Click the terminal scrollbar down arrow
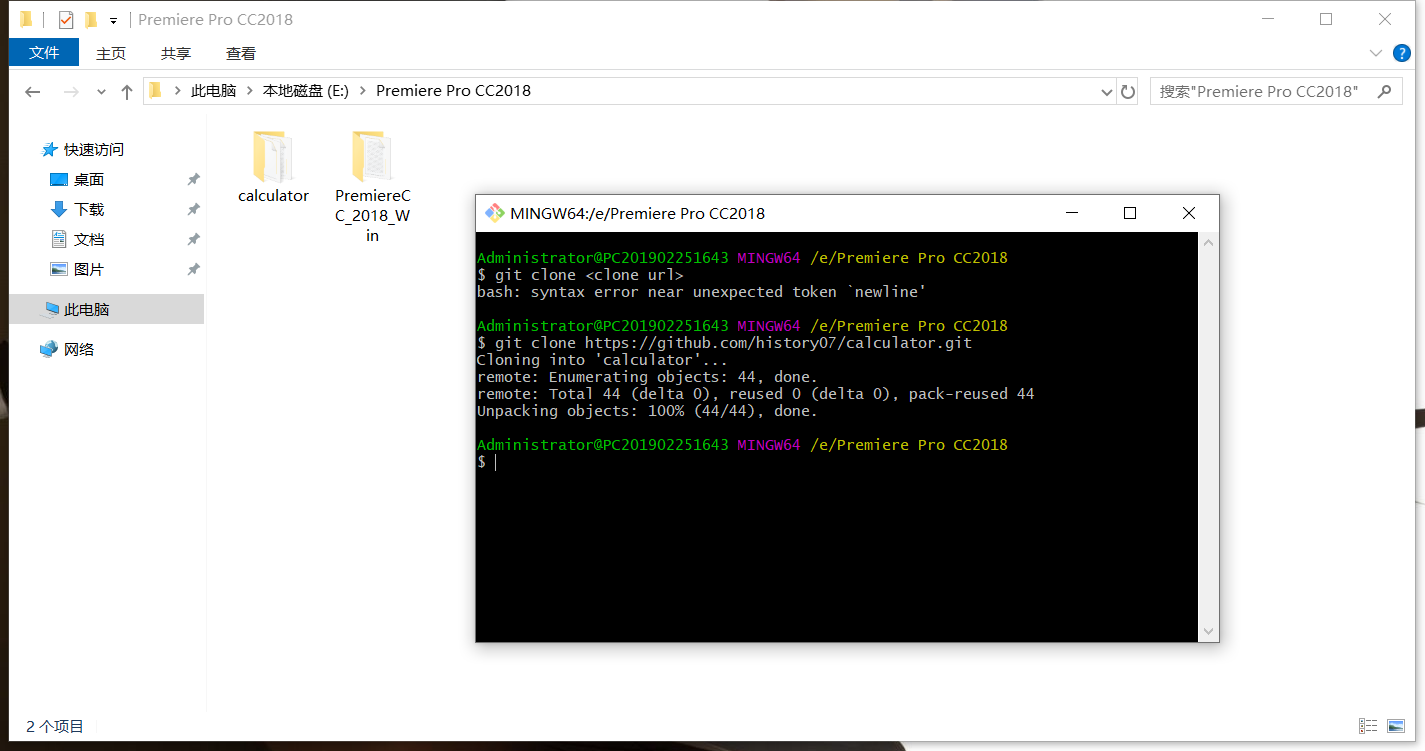The image size is (1425, 751). coord(1209,631)
